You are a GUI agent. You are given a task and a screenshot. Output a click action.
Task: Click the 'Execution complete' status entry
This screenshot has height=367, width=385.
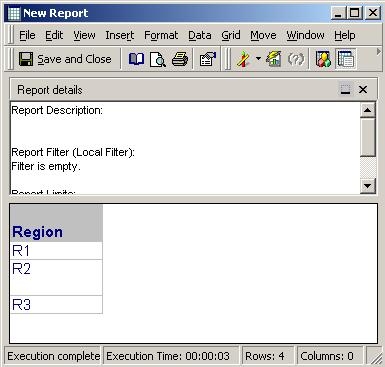pos(53,356)
